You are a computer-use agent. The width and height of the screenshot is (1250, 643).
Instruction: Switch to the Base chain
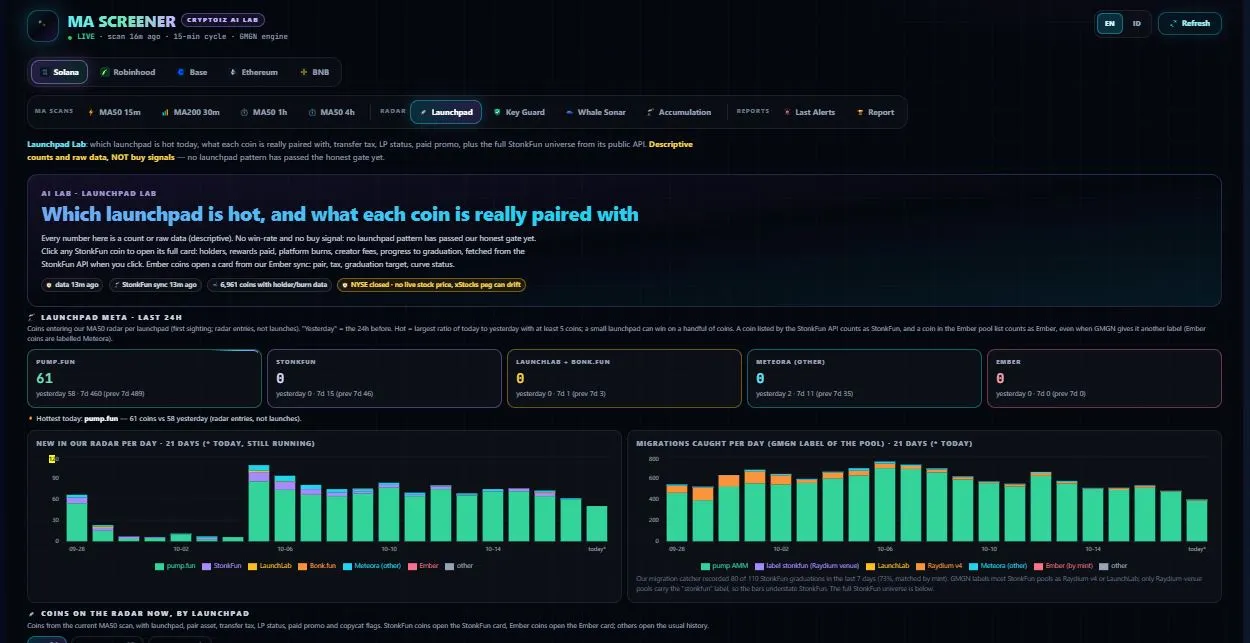(192, 72)
